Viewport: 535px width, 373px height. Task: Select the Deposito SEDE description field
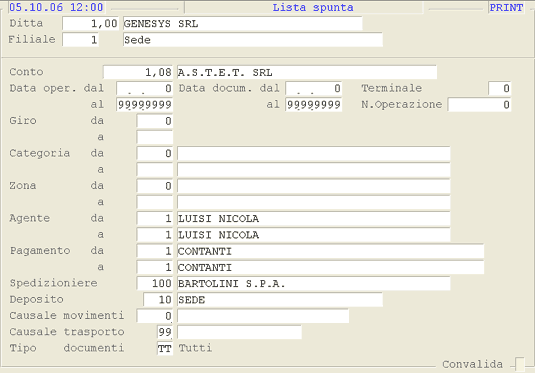(280, 299)
